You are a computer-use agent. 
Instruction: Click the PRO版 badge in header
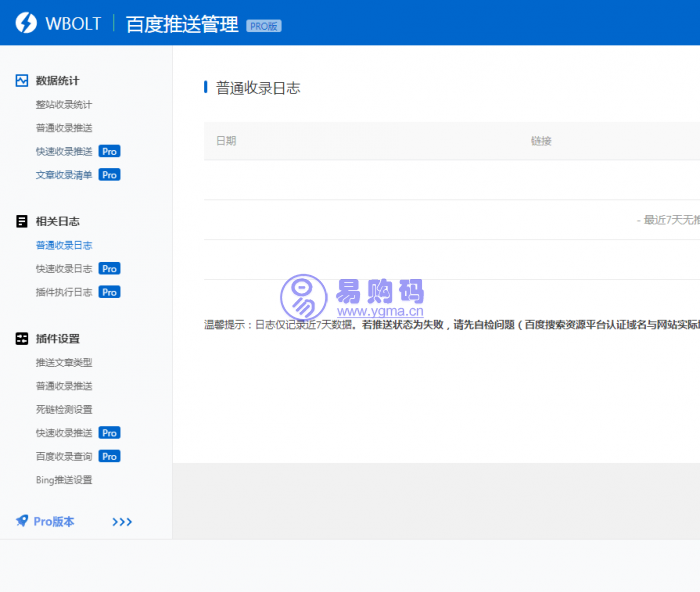(x=263, y=26)
